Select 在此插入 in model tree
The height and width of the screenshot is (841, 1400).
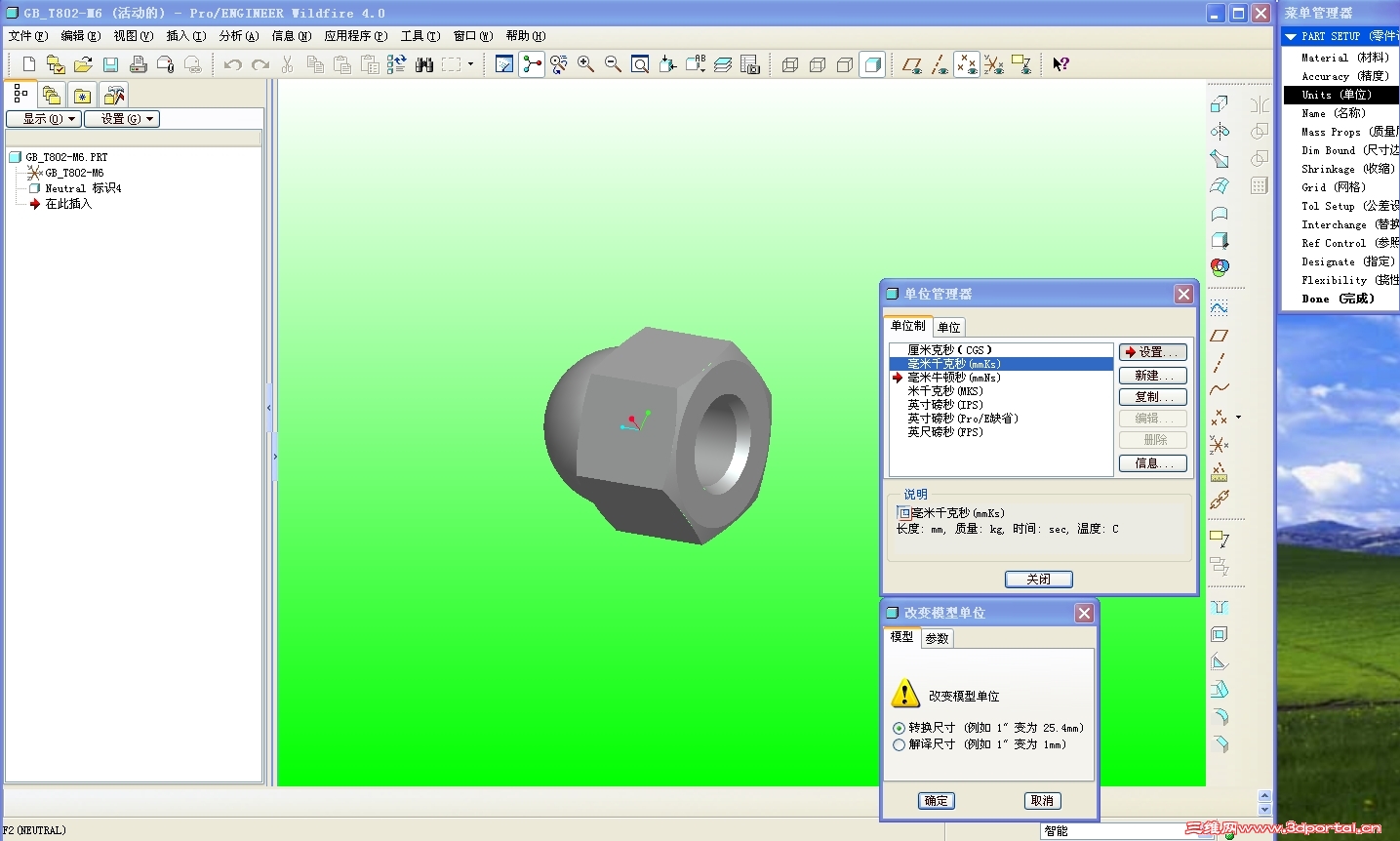click(68, 204)
